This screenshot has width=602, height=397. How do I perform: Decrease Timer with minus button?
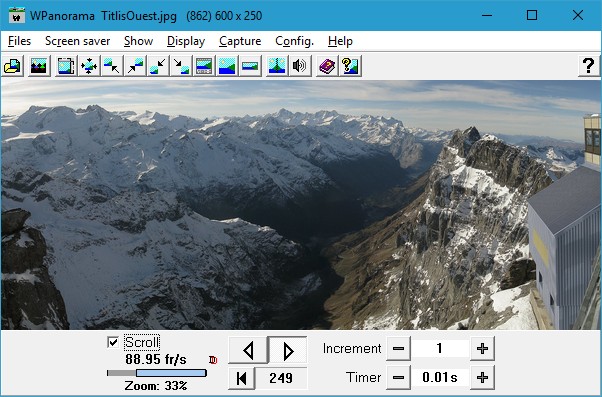pos(398,378)
